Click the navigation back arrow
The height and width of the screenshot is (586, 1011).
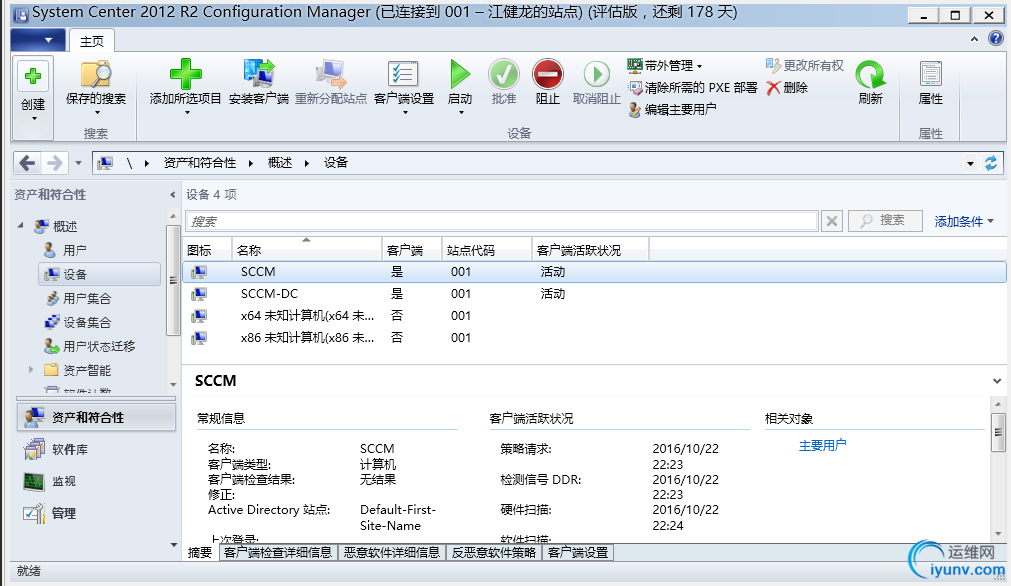click(27, 163)
